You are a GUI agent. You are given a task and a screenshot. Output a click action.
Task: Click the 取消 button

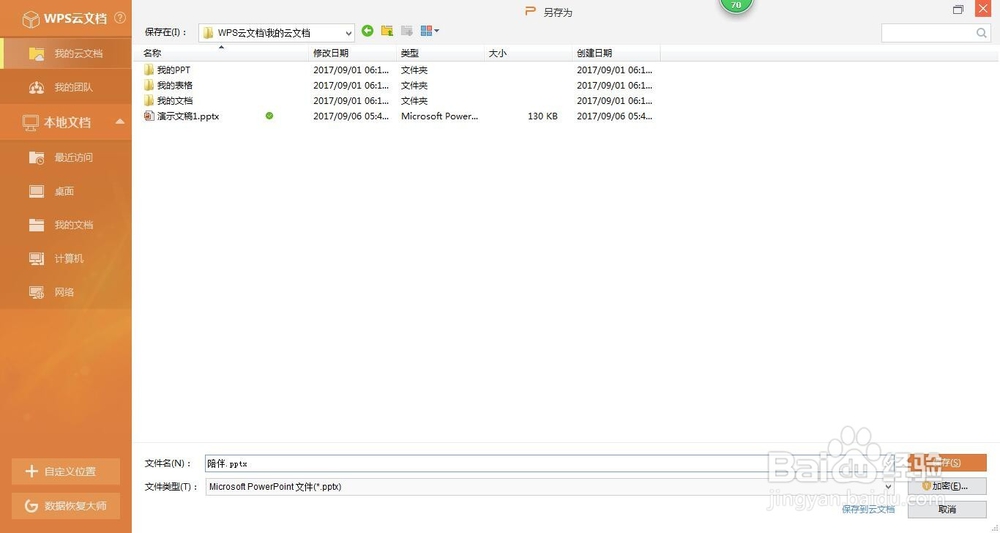947,509
